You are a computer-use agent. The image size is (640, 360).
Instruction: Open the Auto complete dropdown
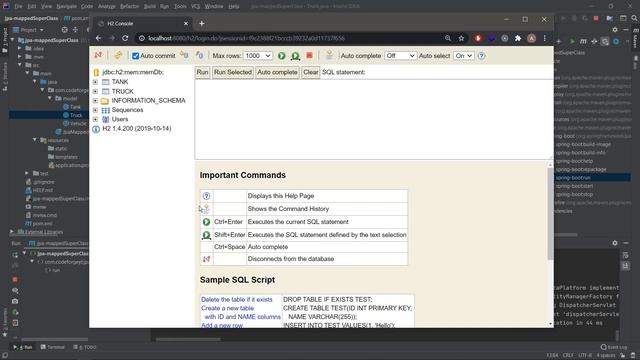pos(400,56)
